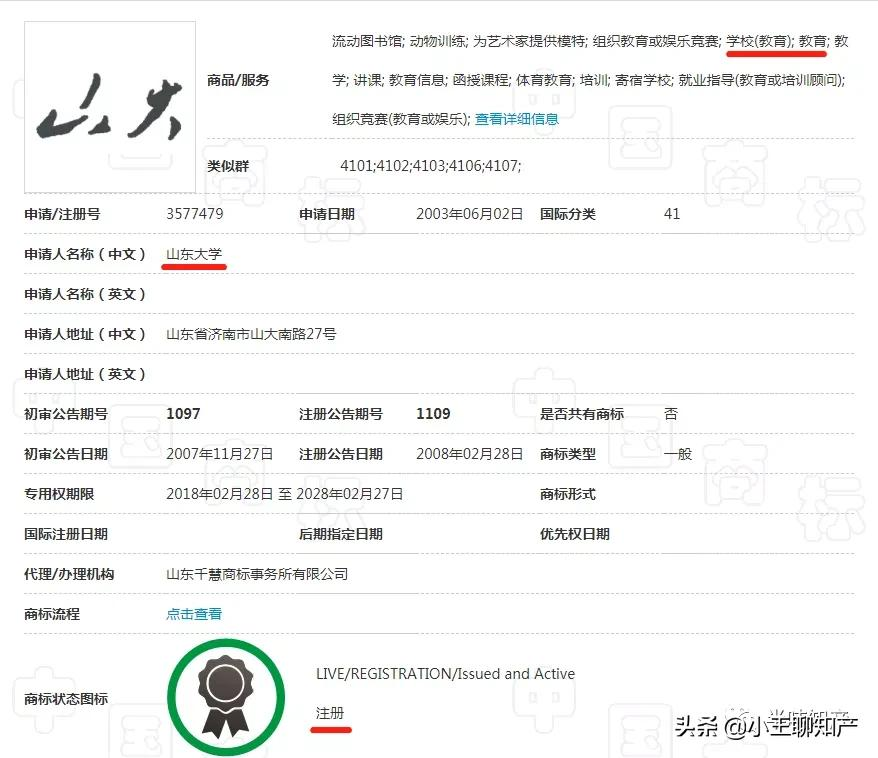The height and width of the screenshot is (758, 878).
Task: Select the application date 2003年06月02日
Action: (x=469, y=214)
